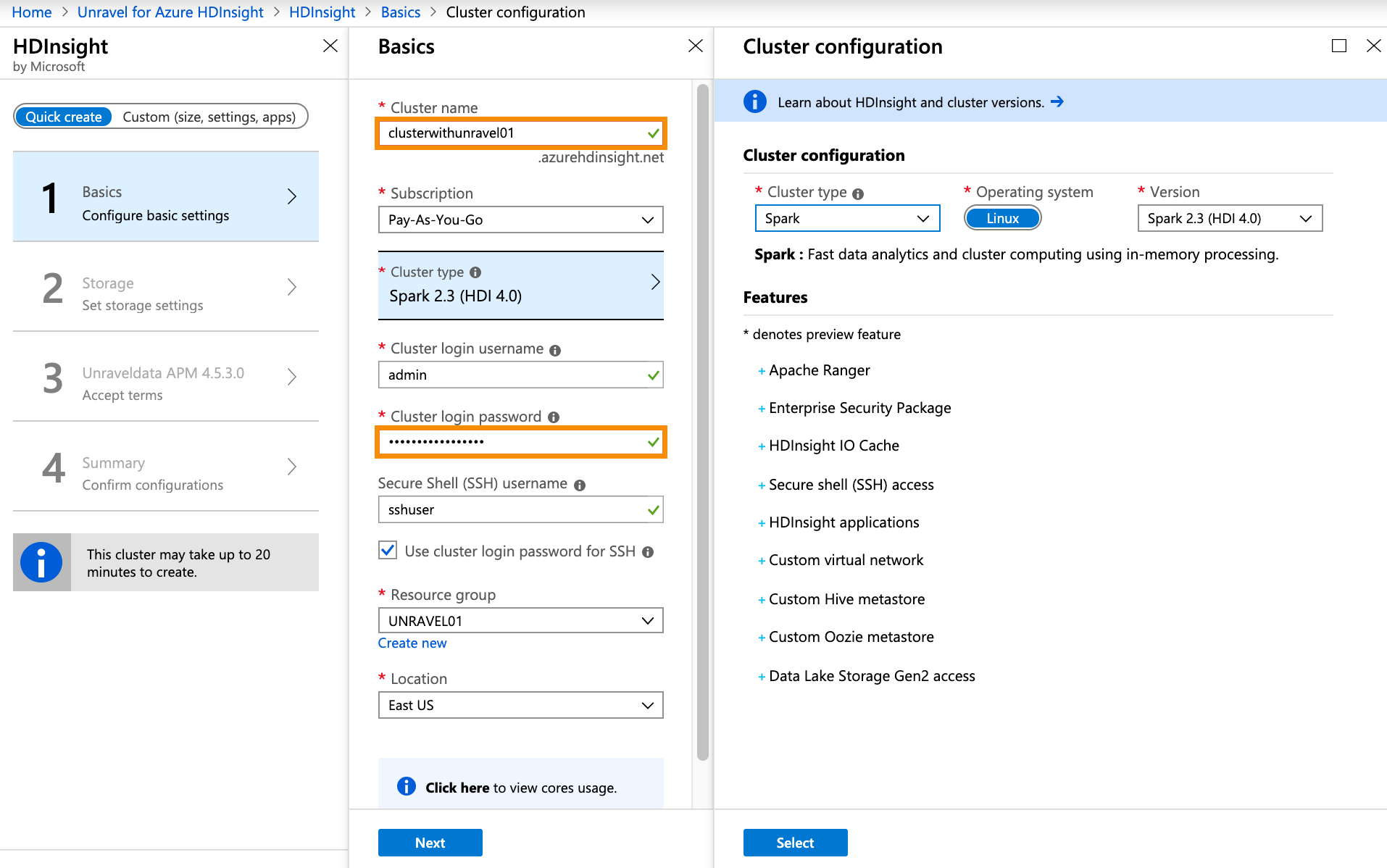Expand Custom Oozie metastore plus icon

click(762, 638)
